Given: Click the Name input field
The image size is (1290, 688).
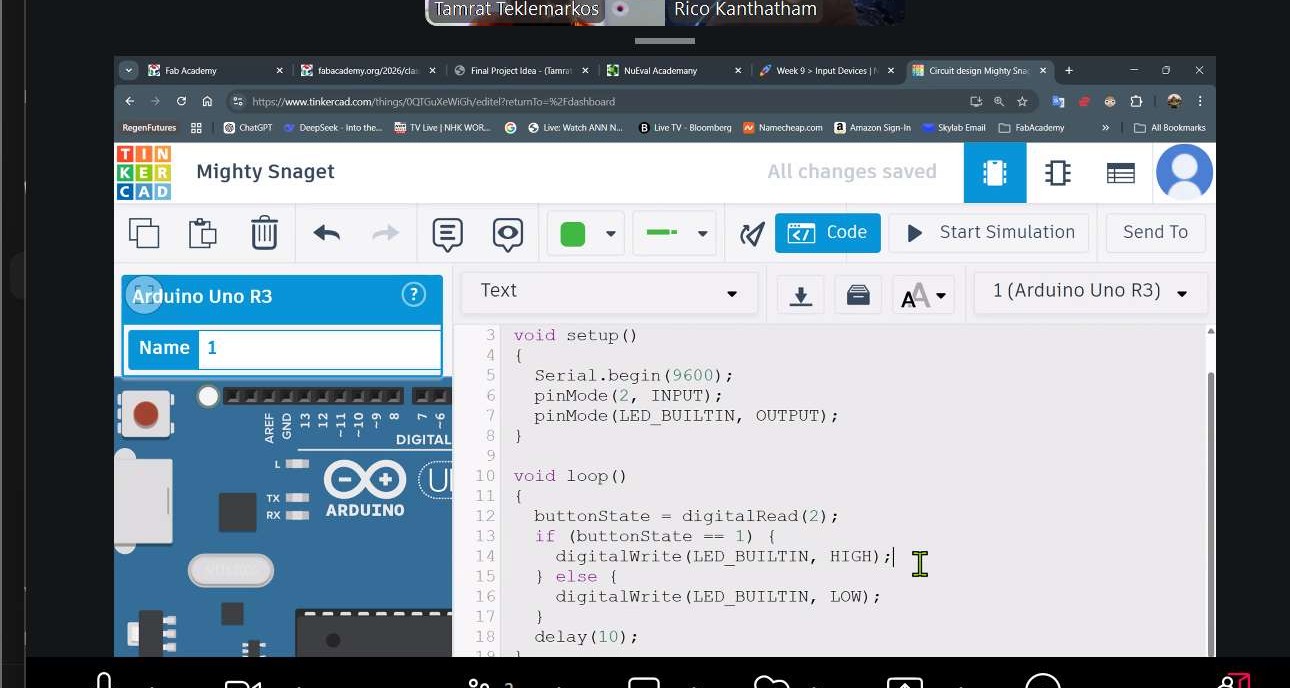Looking at the screenshot, I should (x=319, y=349).
